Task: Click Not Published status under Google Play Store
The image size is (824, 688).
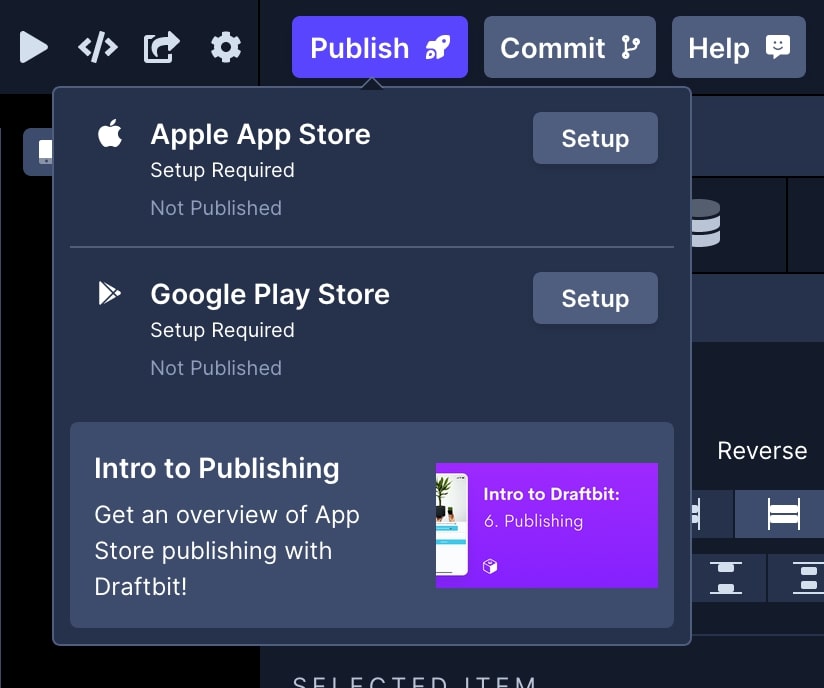Action: (216, 368)
